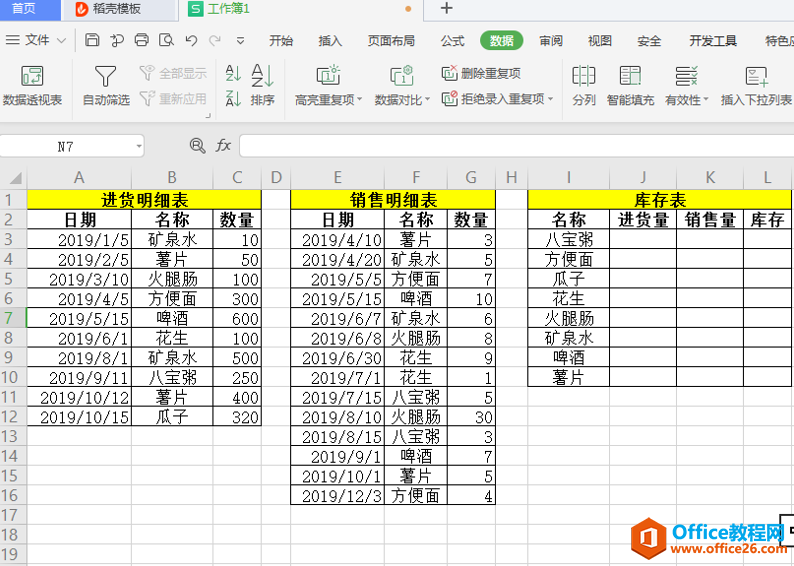Click inside the formula bar input
Viewport: 794px width, 566px height.
tap(517, 146)
